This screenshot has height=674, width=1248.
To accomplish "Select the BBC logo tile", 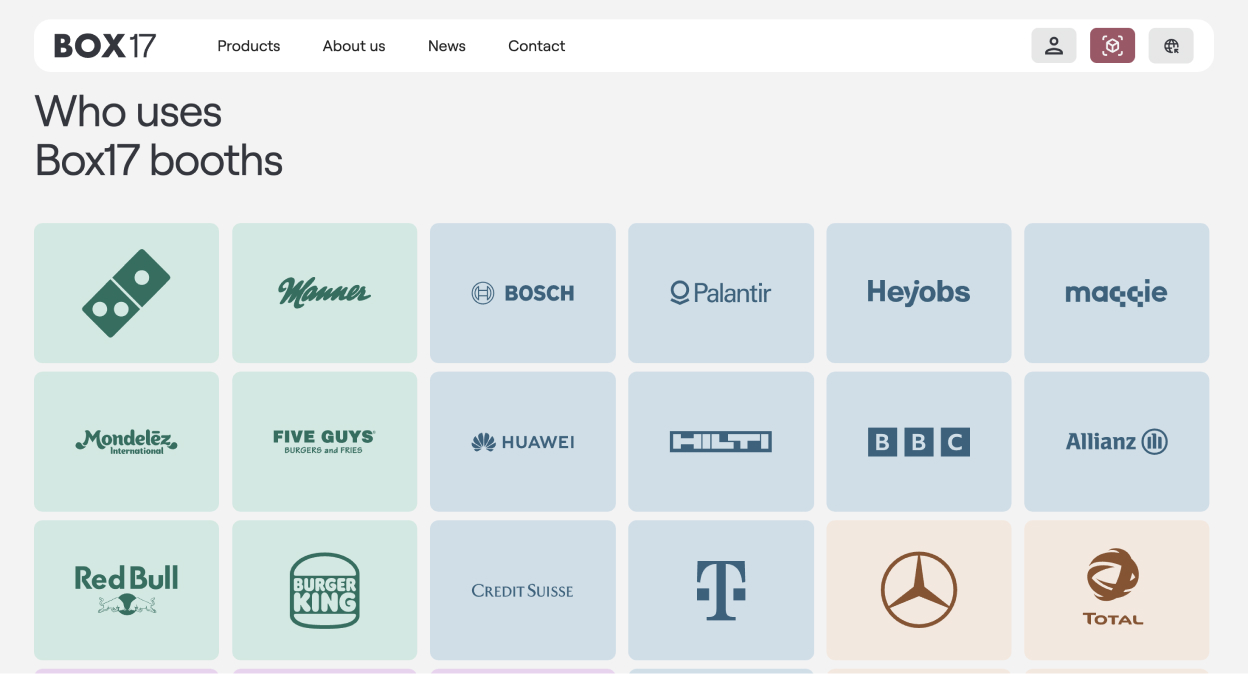I will point(919,442).
